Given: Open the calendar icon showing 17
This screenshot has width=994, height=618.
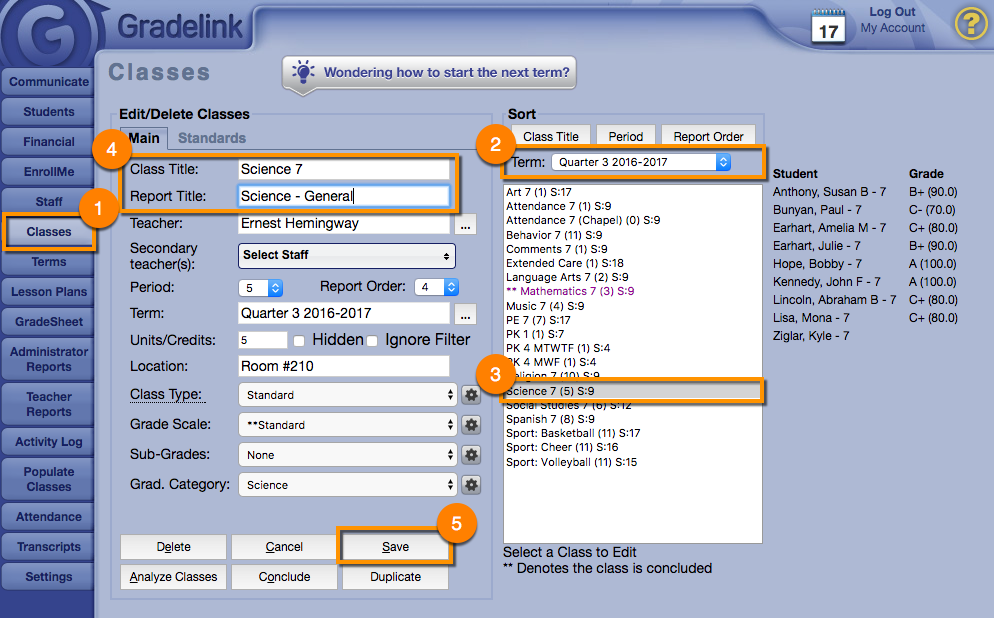Looking at the screenshot, I should coord(828,26).
